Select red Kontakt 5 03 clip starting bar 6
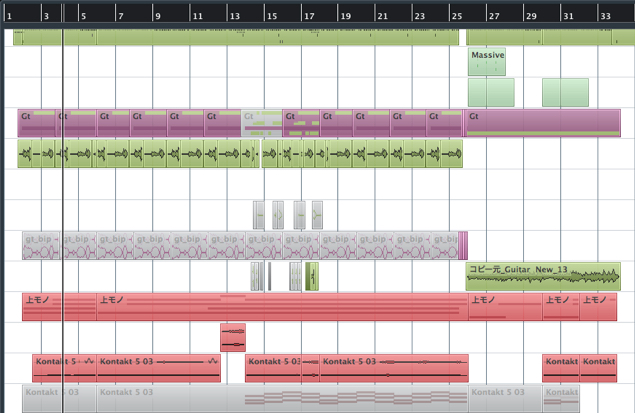Viewport: 635px width, 413px height. point(159,368)
